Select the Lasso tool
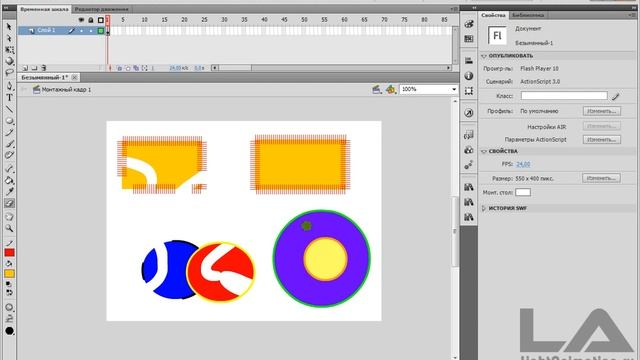 click(9, 73)
